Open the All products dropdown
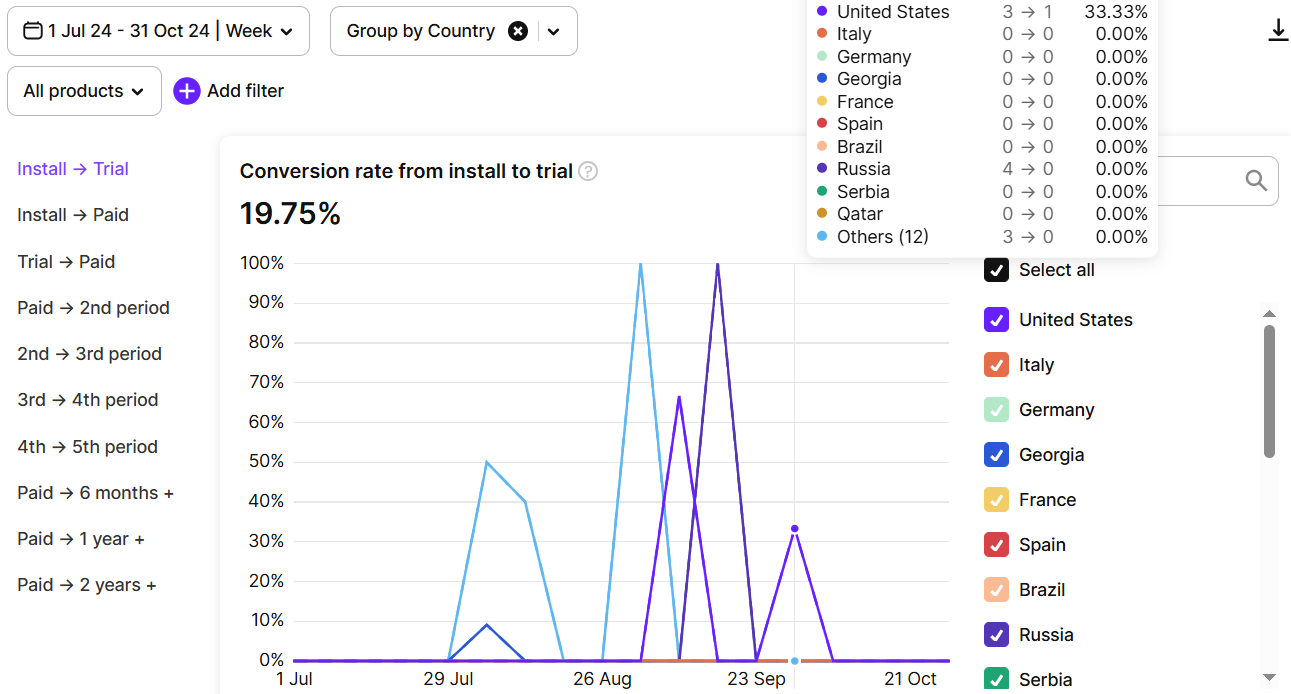The image size is (1291, 694). [84, 91]
